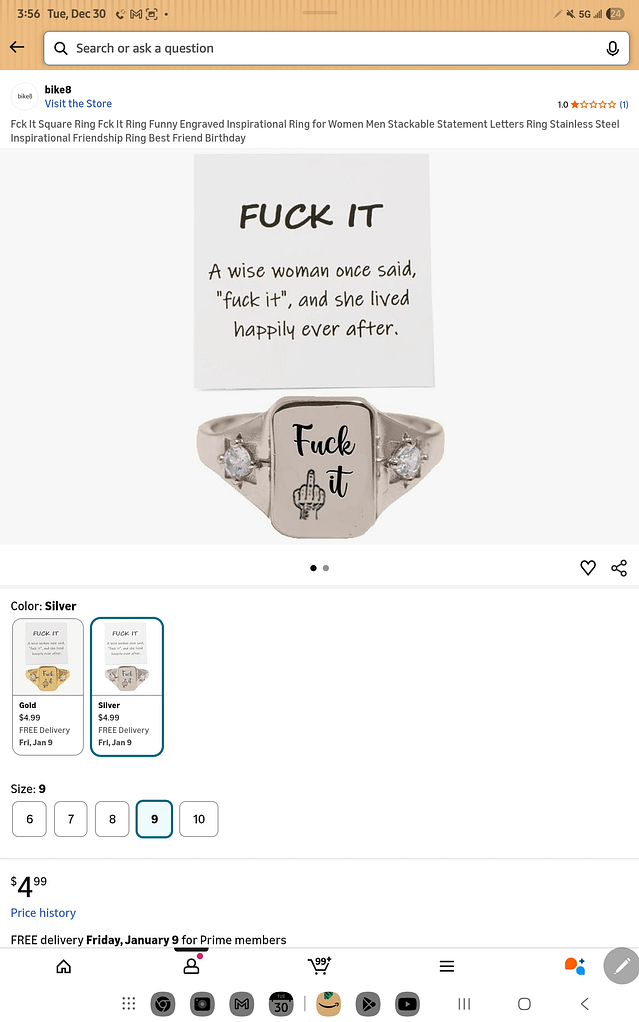Add the ring to wishlist with heart icon
This screenshot has height=1022, width=639.
pyautogui.click(x=587, y=568)
